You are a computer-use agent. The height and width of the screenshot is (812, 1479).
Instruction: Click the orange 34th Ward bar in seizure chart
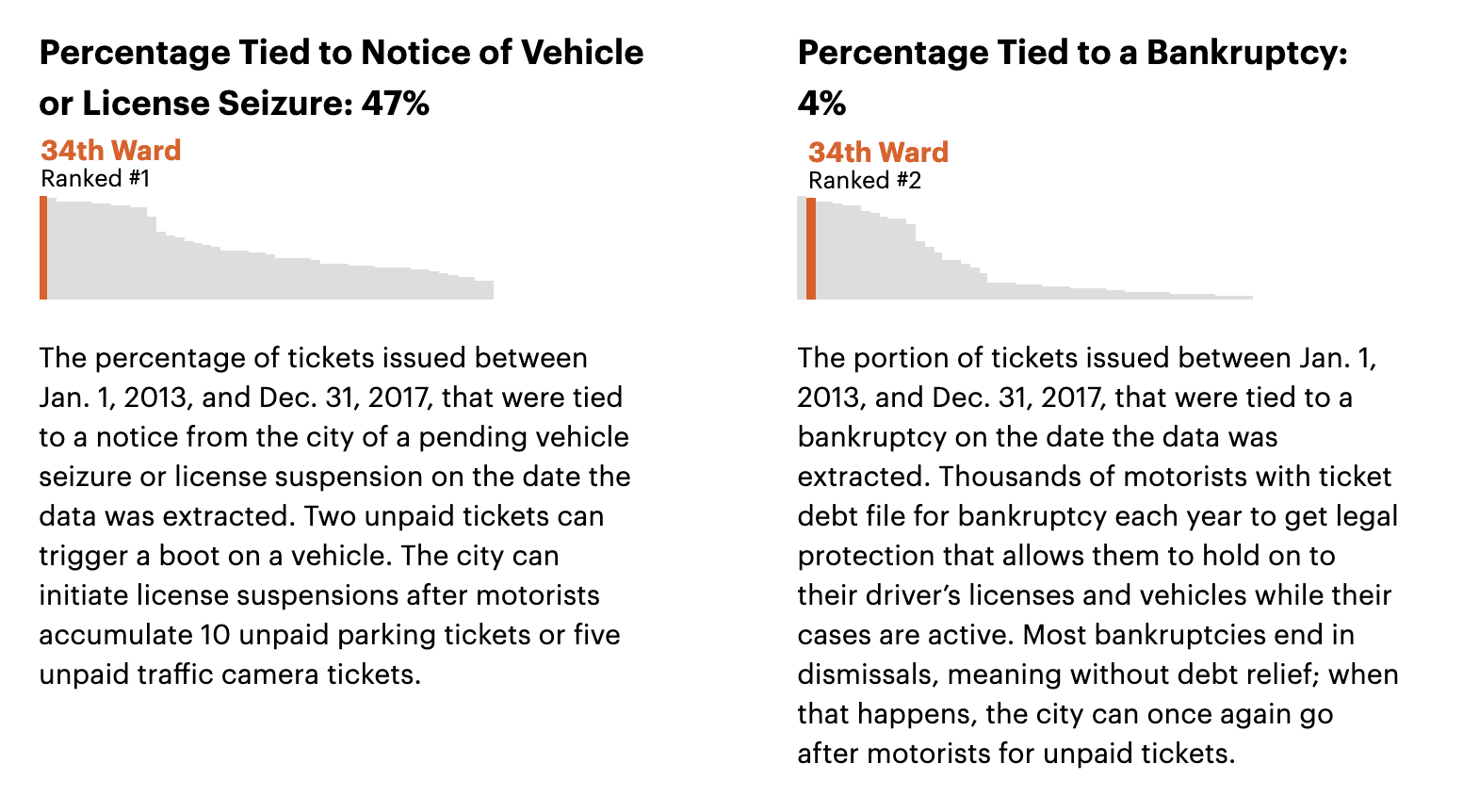[43, 248]
